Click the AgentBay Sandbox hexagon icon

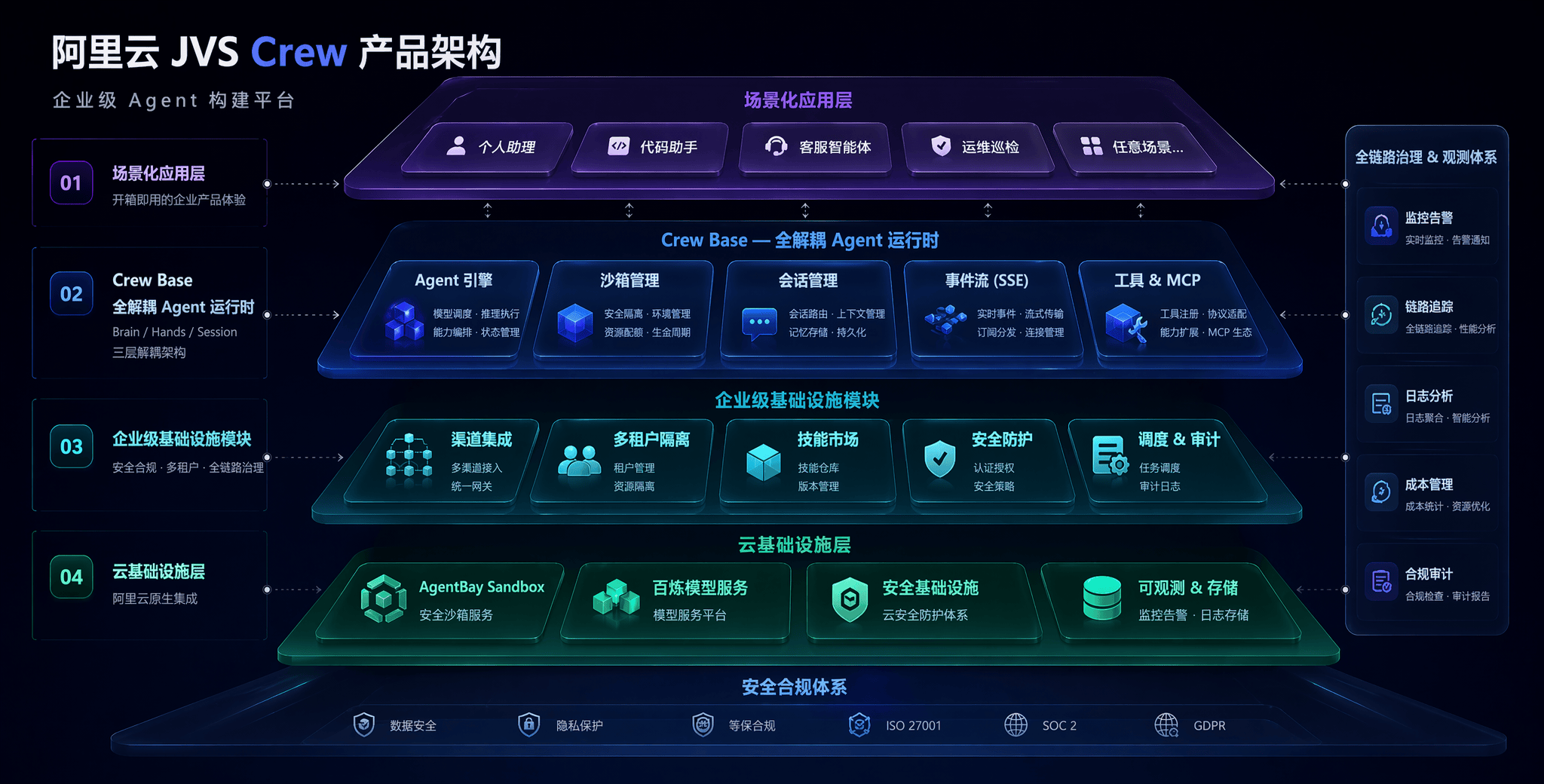(384, 599)
